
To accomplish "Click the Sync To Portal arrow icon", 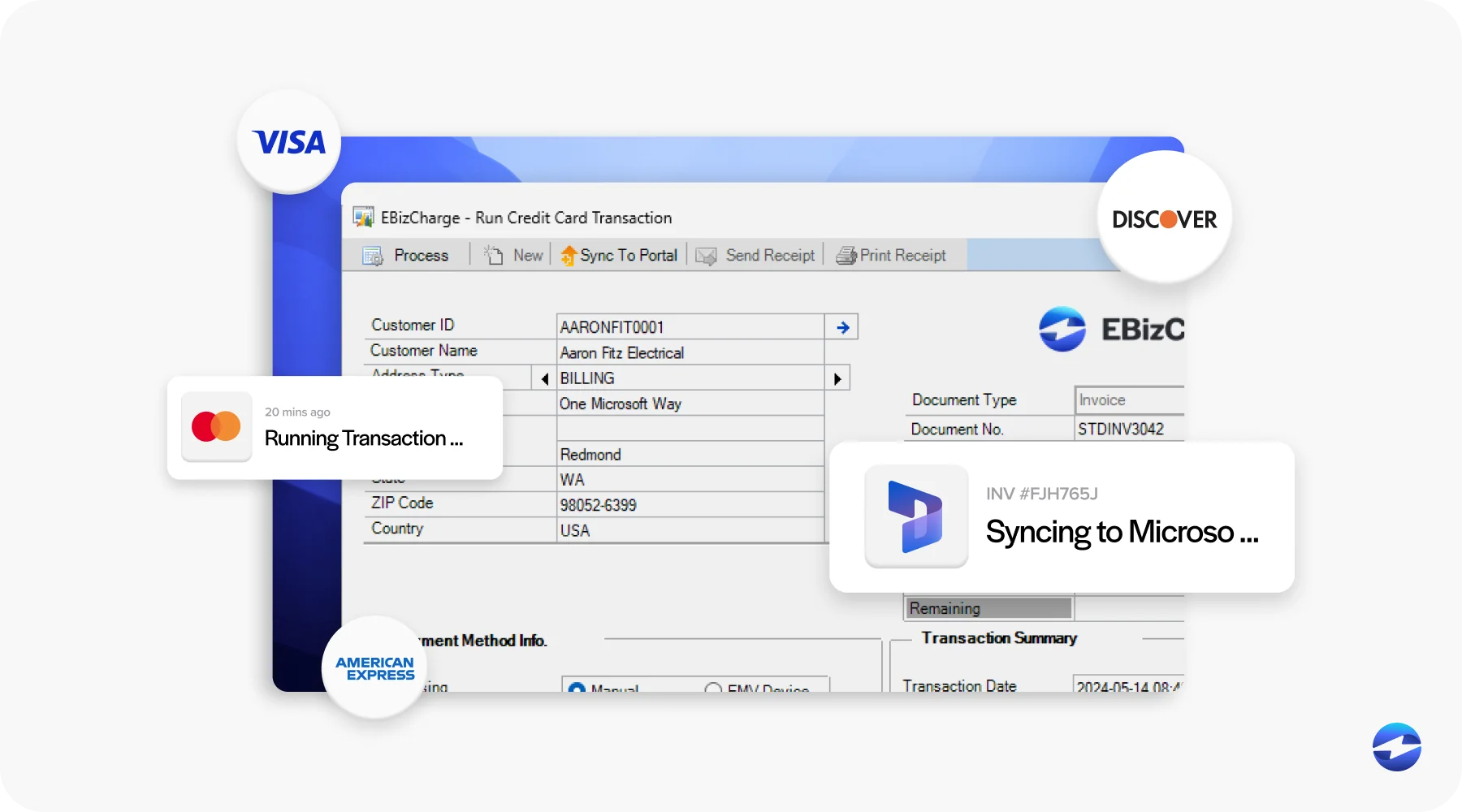I will 569,255.
